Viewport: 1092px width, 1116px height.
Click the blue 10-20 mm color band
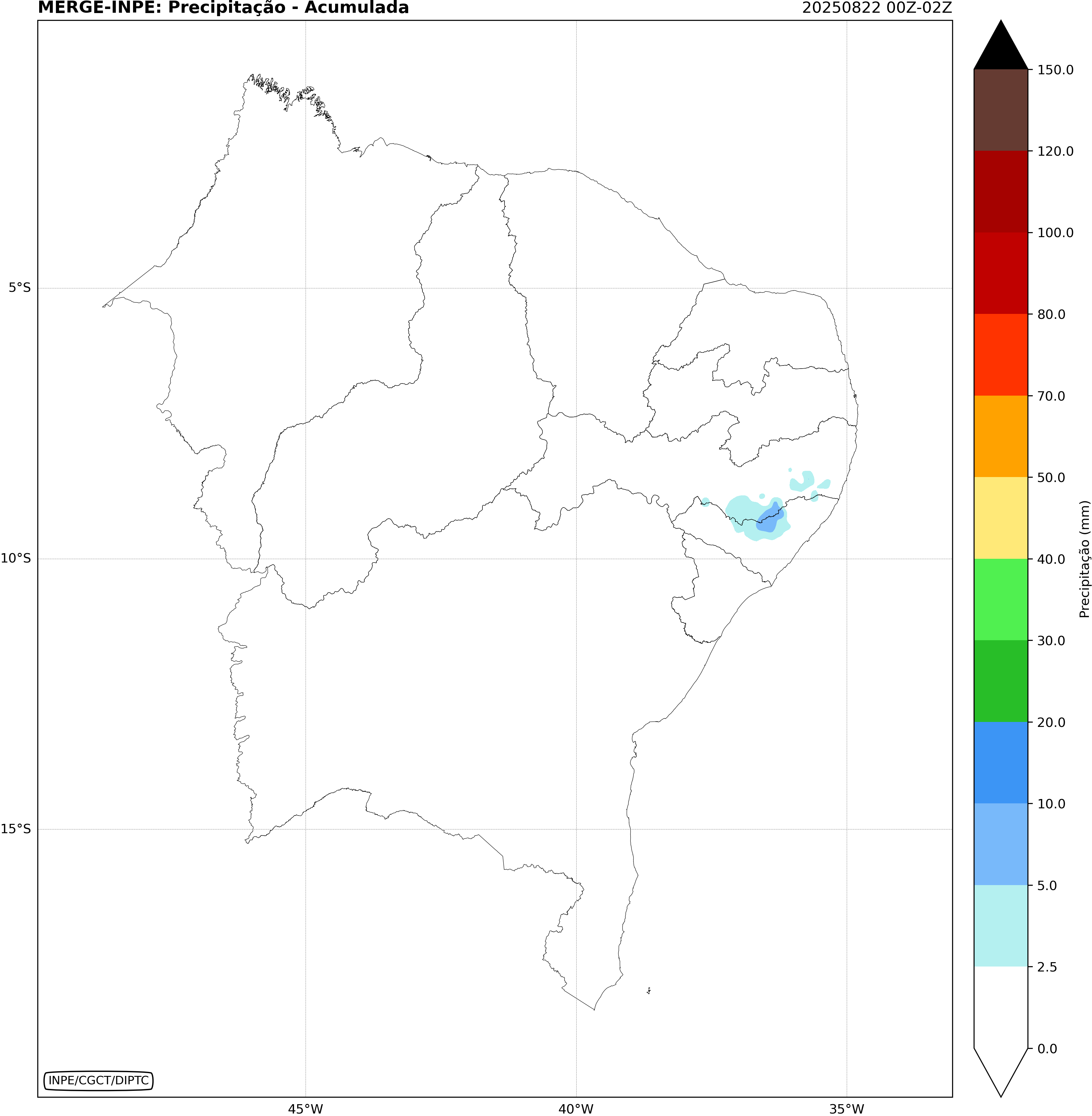(x=1001, y=762)
